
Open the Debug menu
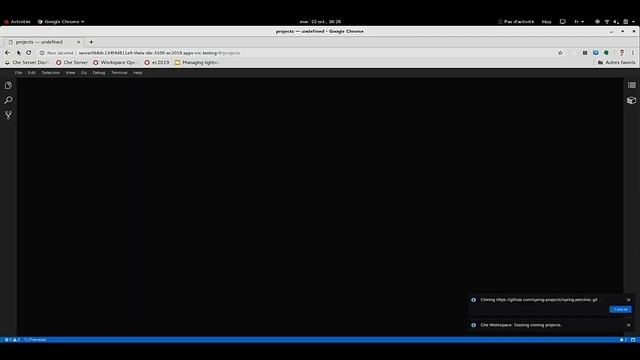[99, 73]
